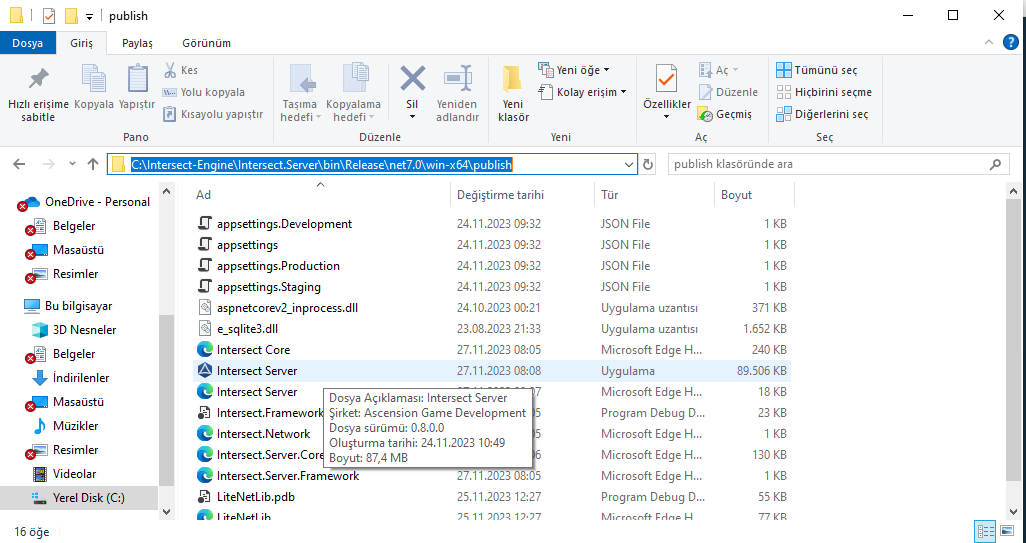The image size is (1026, 543).
Task: Click the publish folder search box
Action: 828,164
